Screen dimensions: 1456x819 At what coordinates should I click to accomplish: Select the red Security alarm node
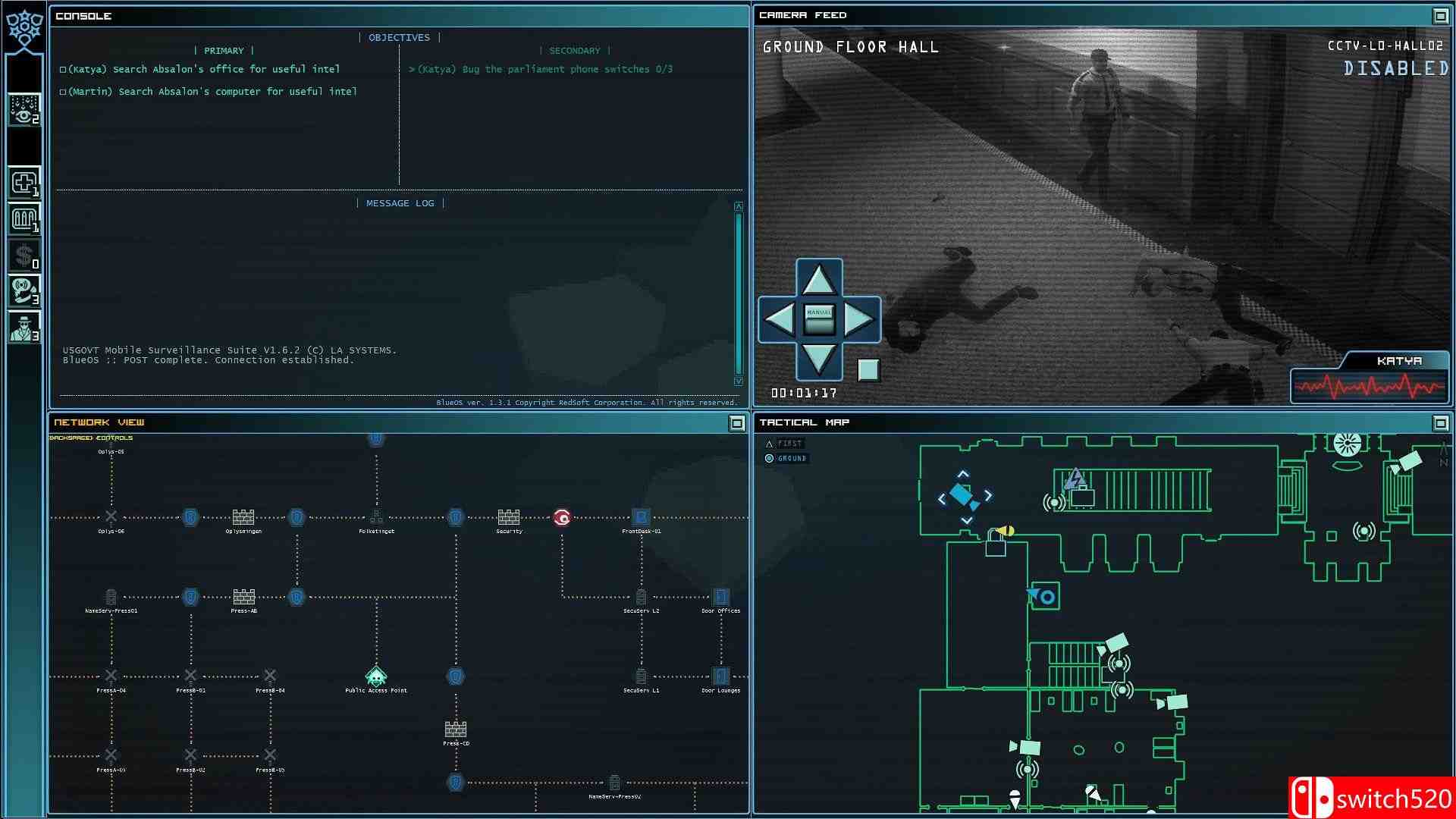562,518
